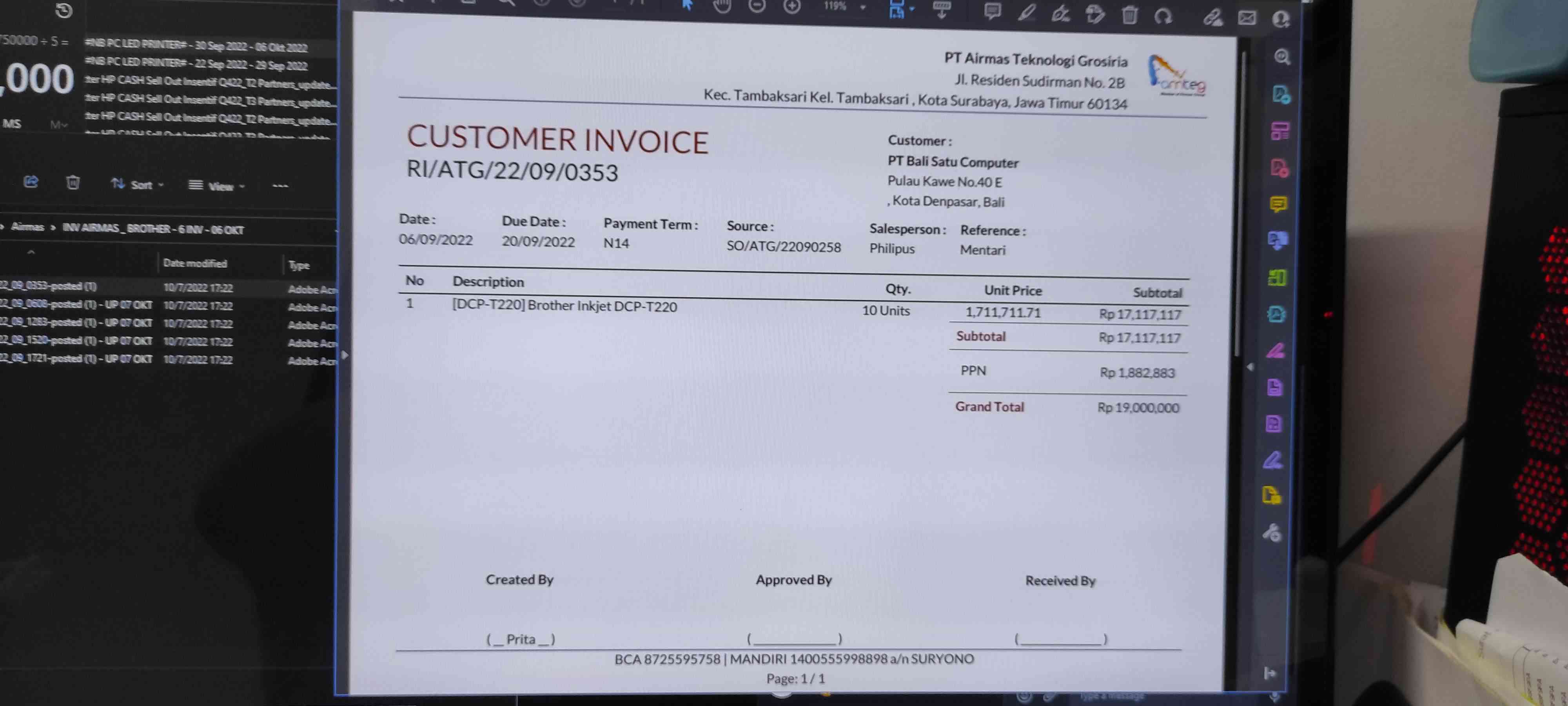Open the More Tools wrench icon
Screen dimensions: 1568x706
pyautogui.click(x=1272, y=533)
